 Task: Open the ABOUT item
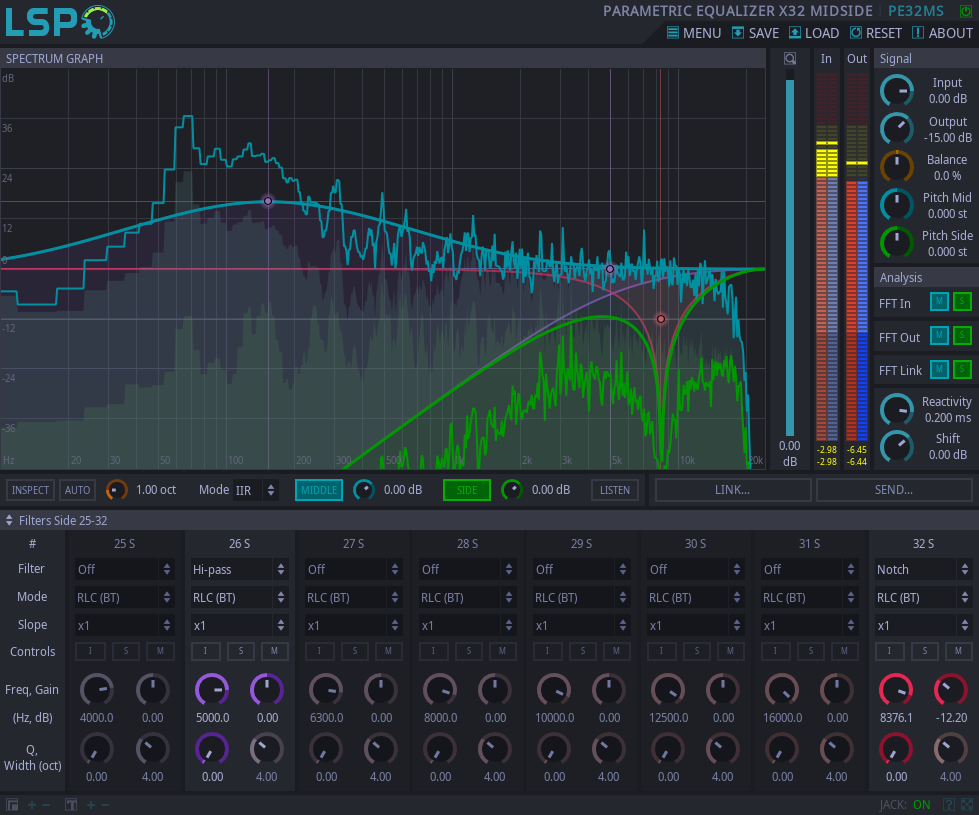(943, 33)
